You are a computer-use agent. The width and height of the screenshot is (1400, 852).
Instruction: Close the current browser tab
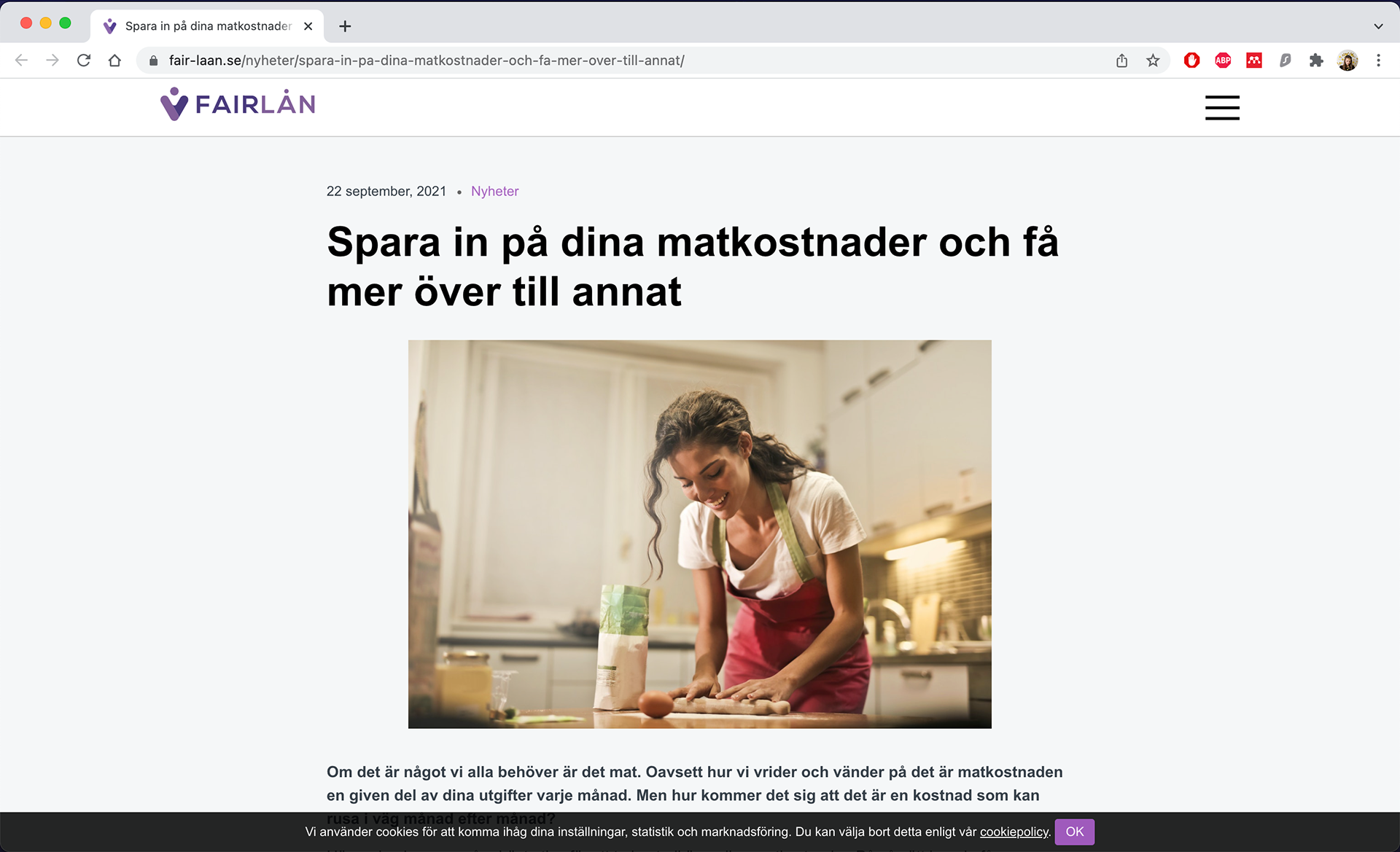[x=308, y=26]
